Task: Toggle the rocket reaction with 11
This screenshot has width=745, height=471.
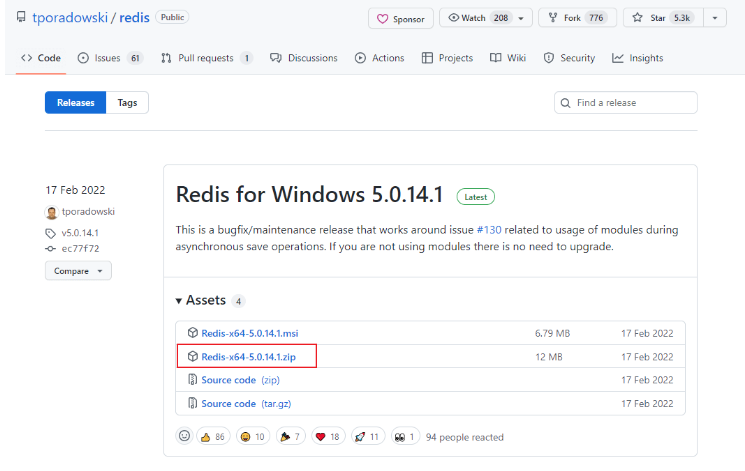Action: click(x=368, y=436)
